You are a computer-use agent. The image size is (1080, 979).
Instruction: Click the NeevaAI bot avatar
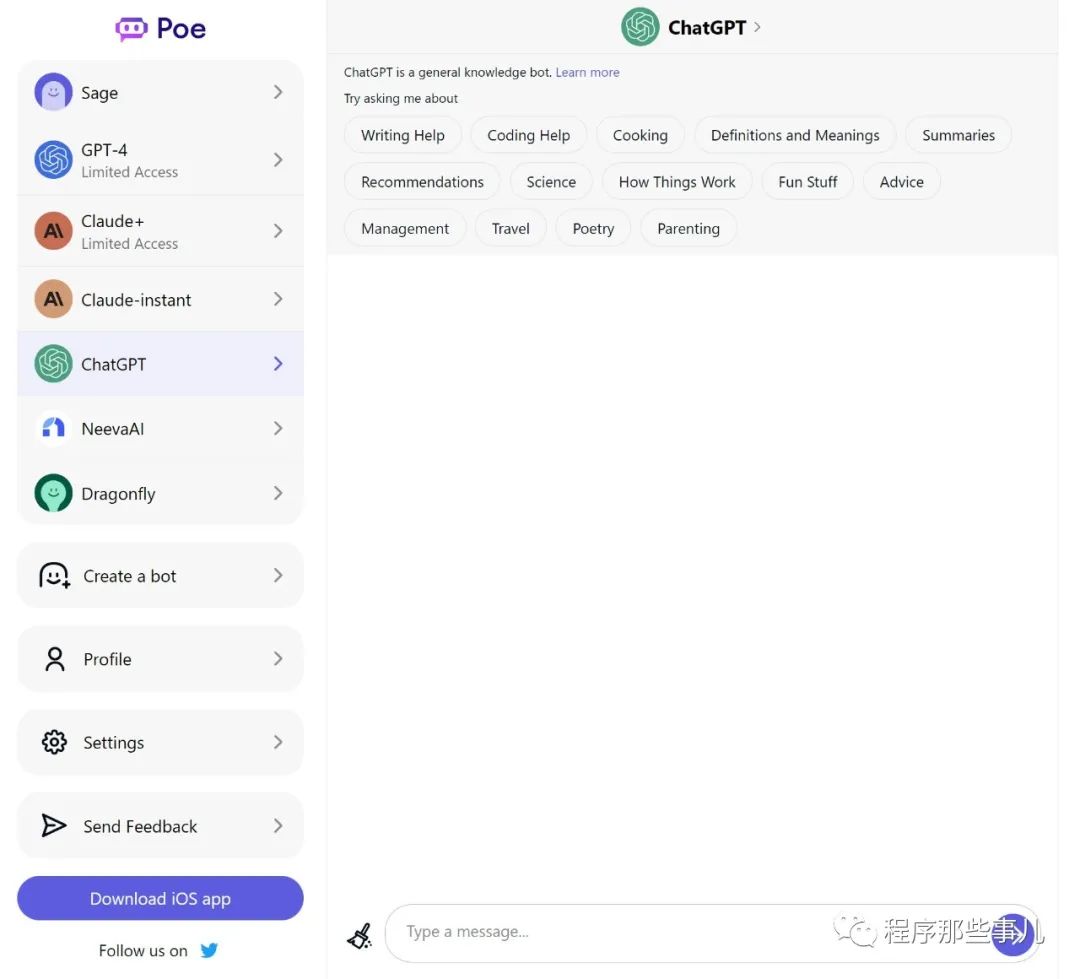(54, 429)
